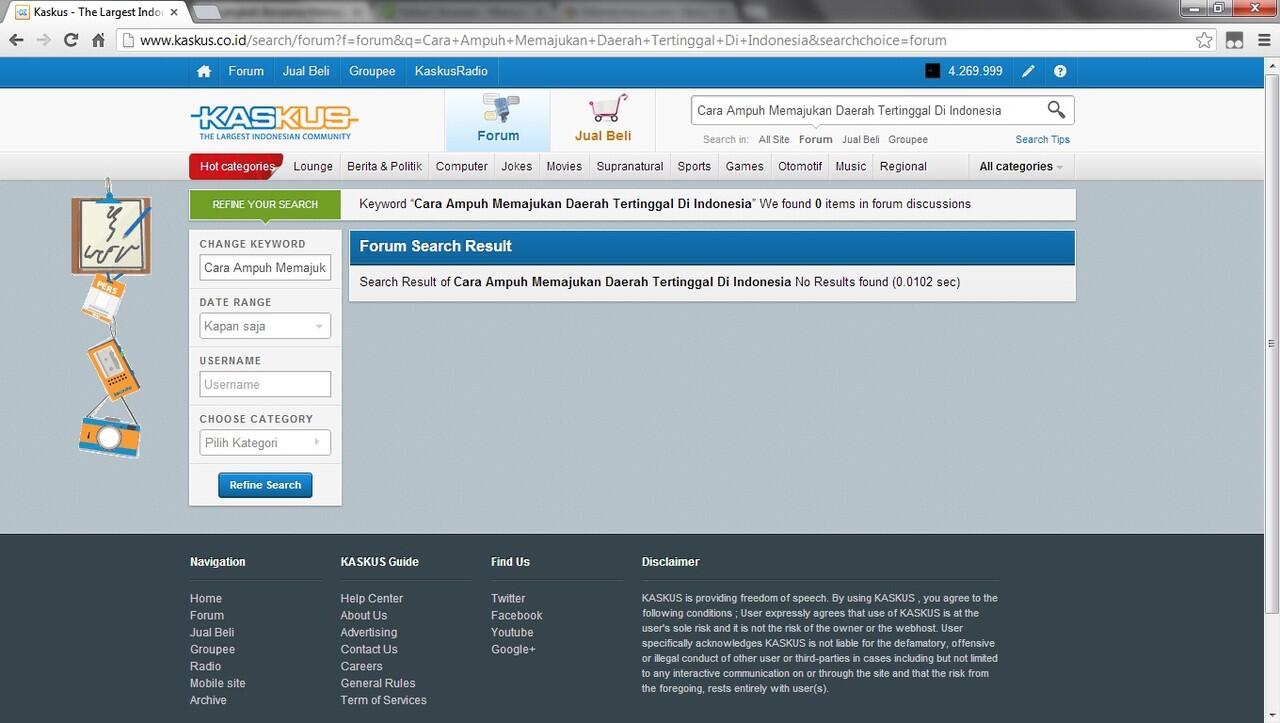
Task: Open the Games category
Action: (745, 166)
